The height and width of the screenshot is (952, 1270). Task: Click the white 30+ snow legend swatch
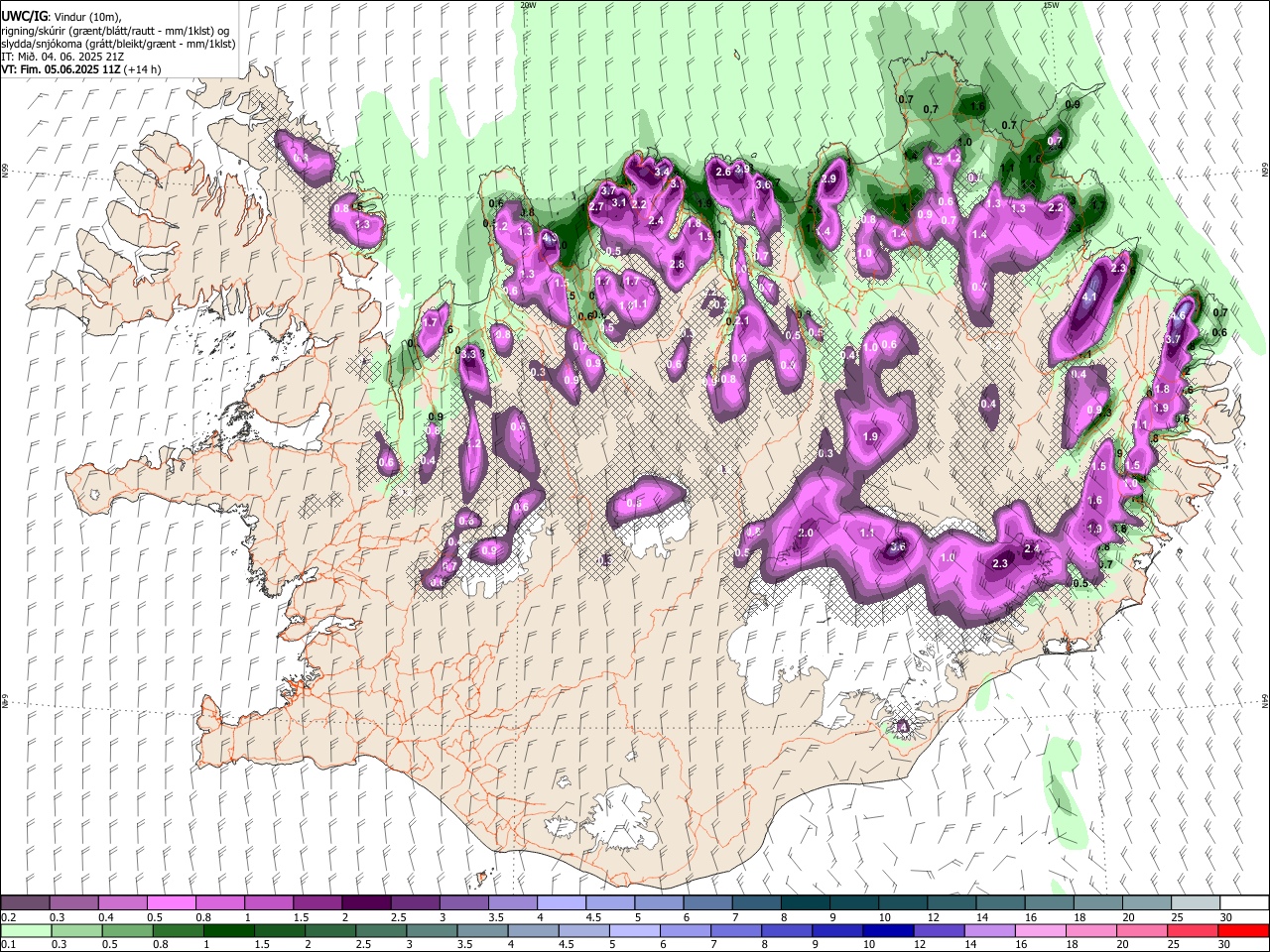1244,903
